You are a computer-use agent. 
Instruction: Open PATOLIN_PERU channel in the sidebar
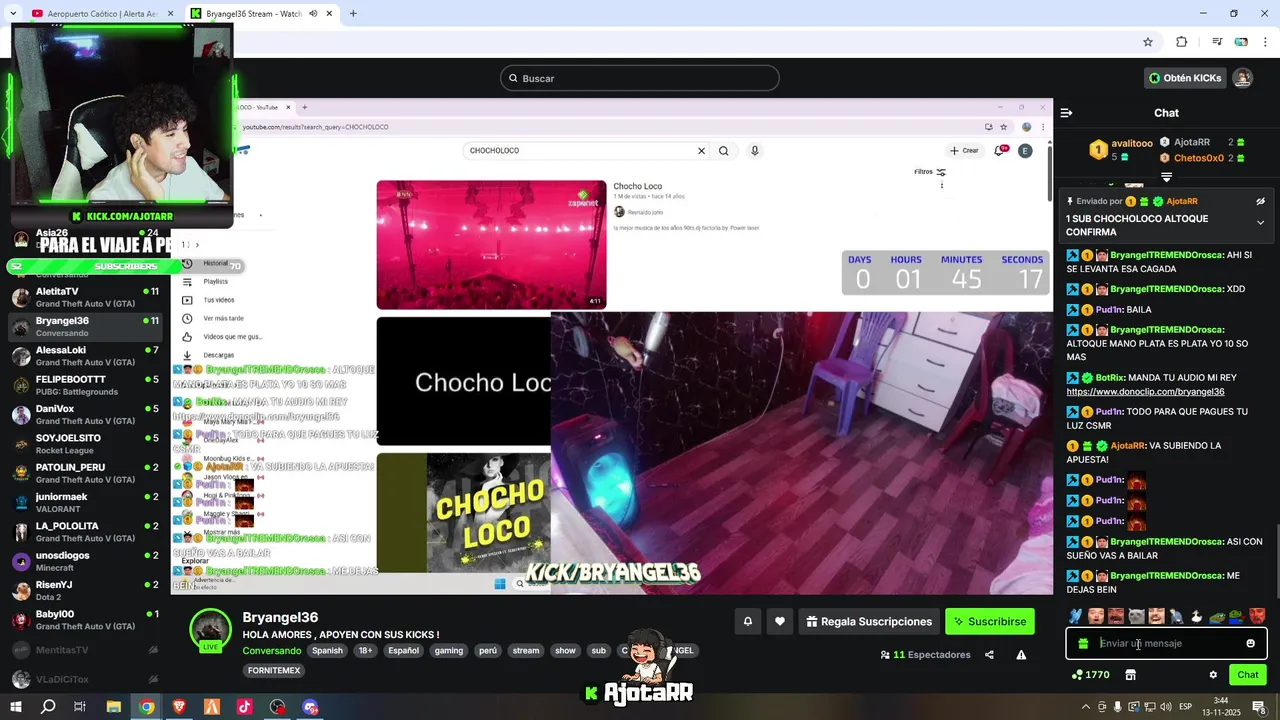tap(85, 473)
